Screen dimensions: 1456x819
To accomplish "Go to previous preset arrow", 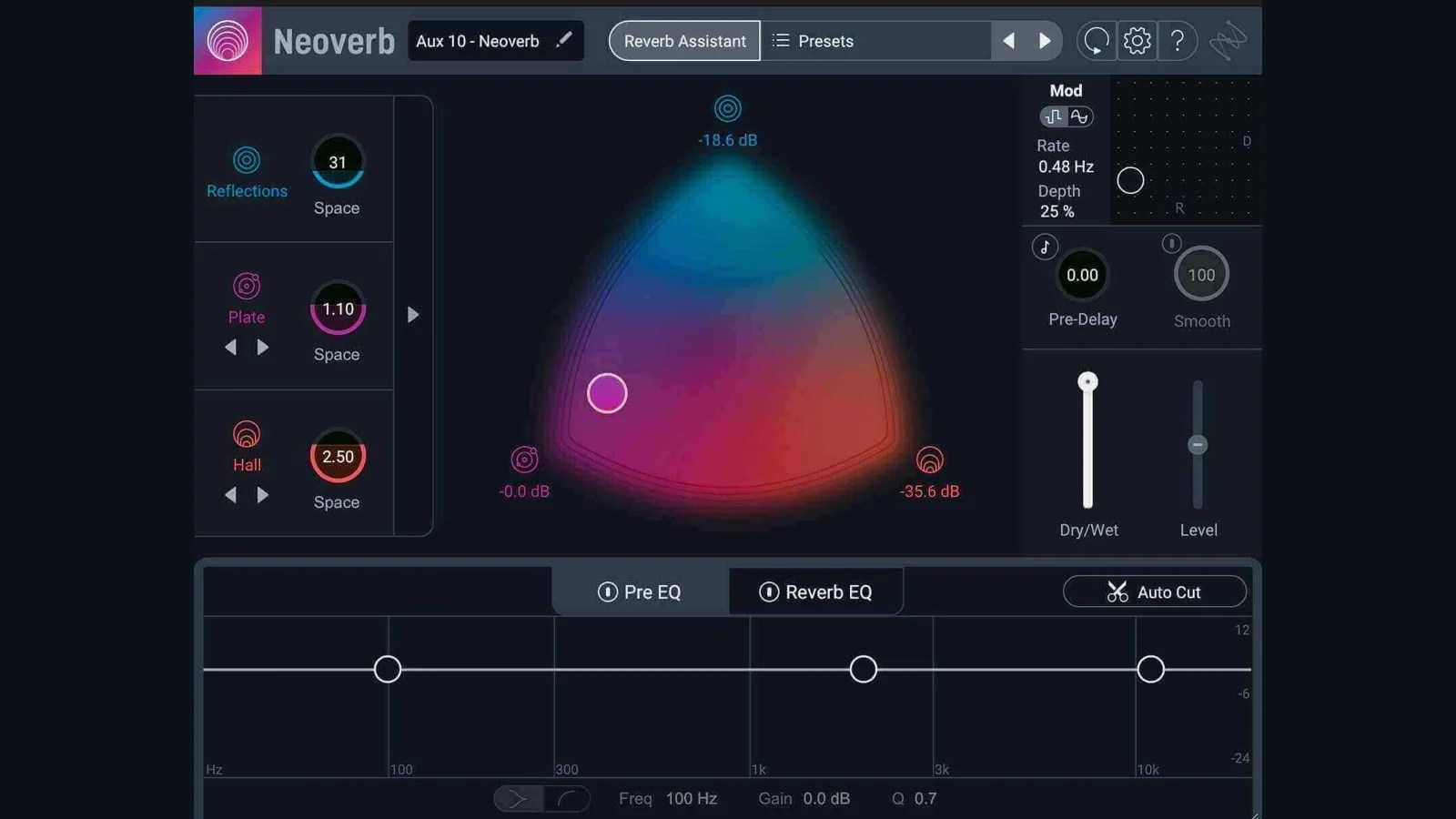I will pyautogui.click(x=1008, y=41).
